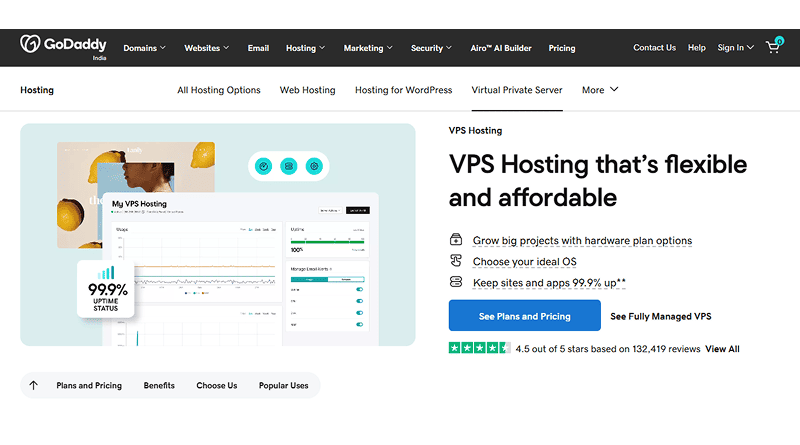Switch to All Hosting Options tab

219,90
